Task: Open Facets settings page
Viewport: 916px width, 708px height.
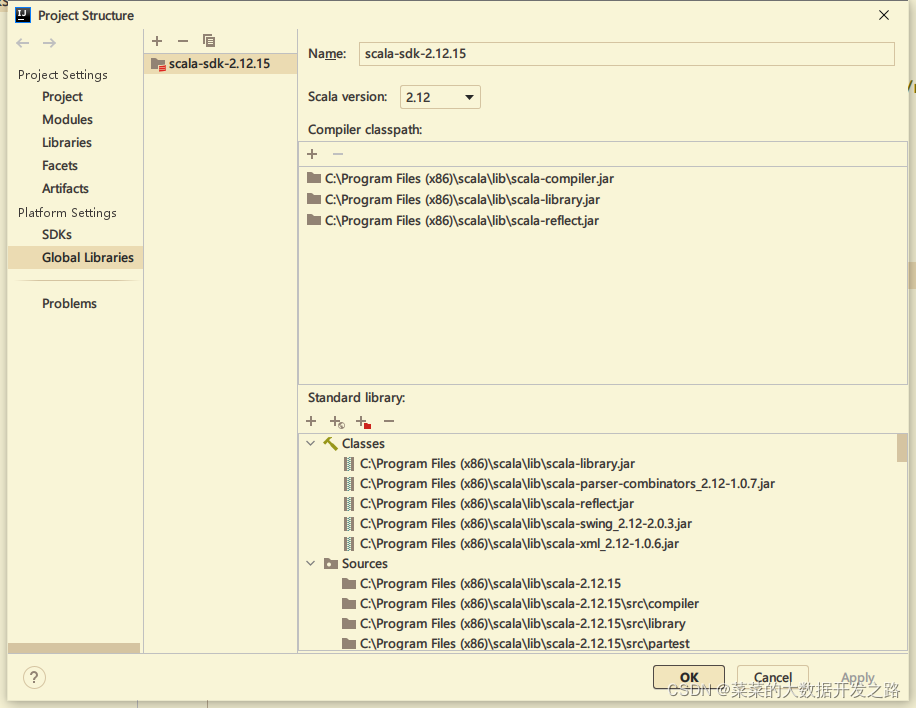Action: [x=60, y=165]
